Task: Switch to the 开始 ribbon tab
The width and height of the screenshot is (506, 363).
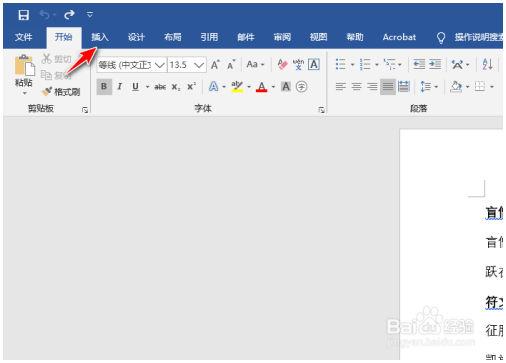Action: coord(63,37)
